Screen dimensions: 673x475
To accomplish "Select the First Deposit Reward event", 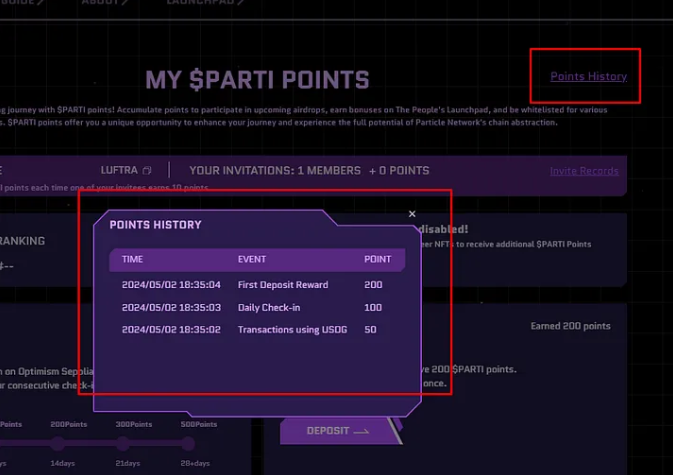I will (283, 285).
